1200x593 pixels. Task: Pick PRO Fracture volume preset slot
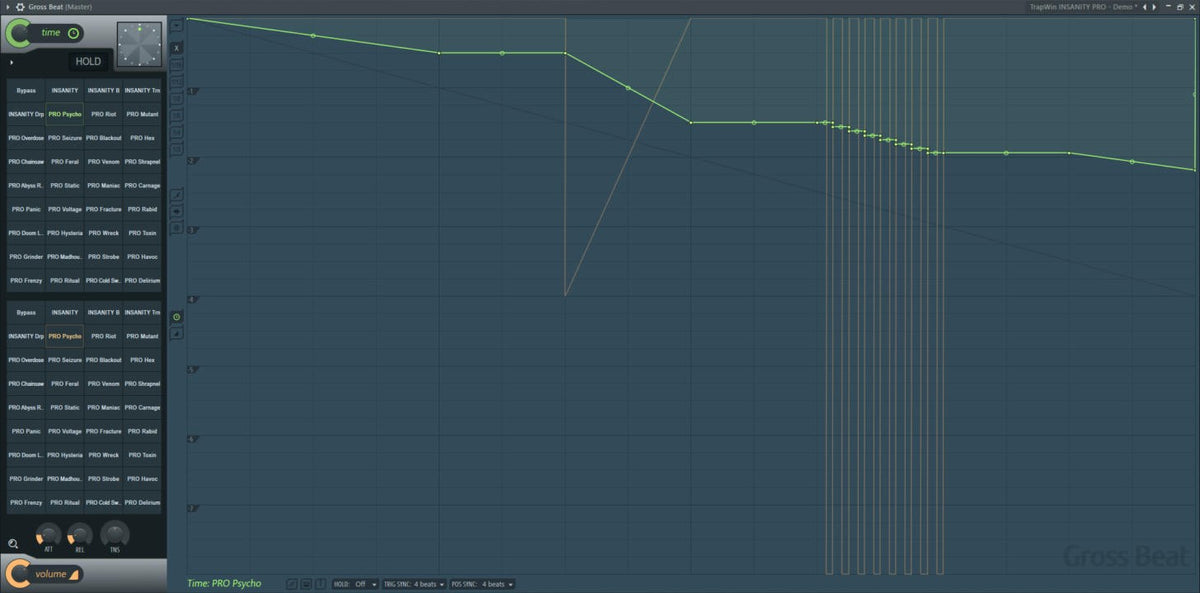[103, 432]
